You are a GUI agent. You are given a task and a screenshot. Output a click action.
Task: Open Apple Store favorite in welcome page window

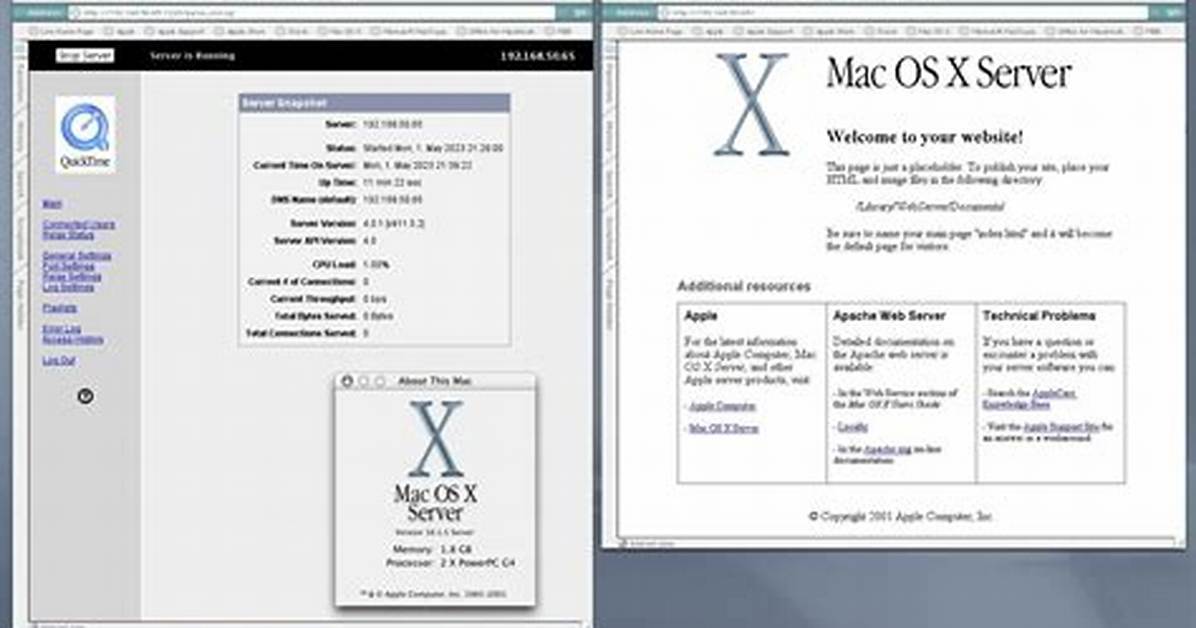pyautogui.click(x=829, y=31)
